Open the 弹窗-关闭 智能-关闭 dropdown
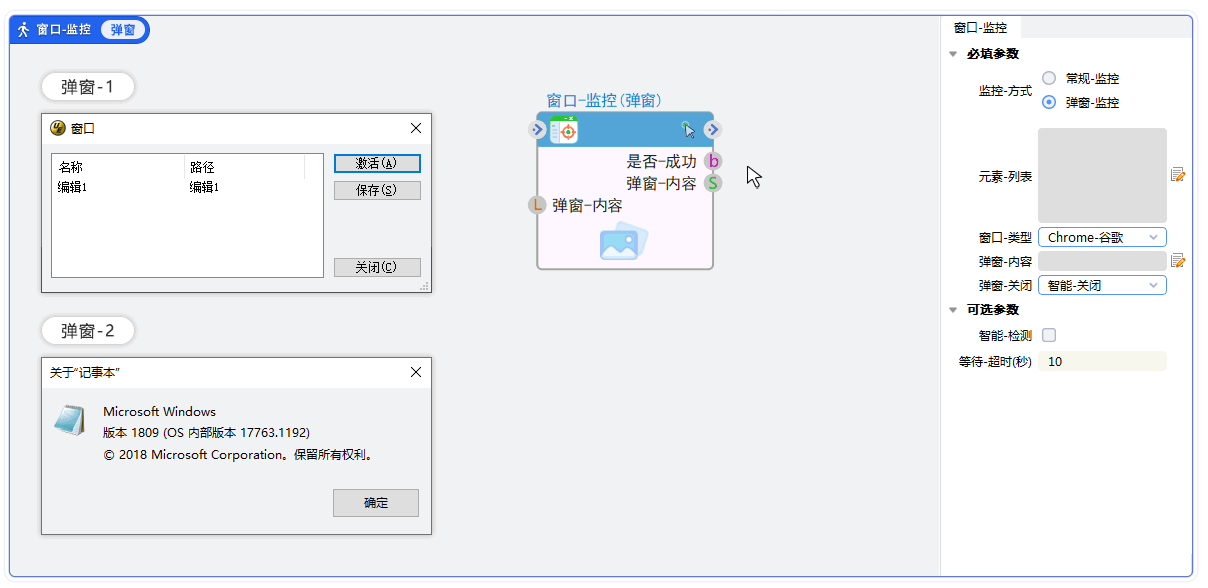 pyautogui.click(x=1102, y=285)
